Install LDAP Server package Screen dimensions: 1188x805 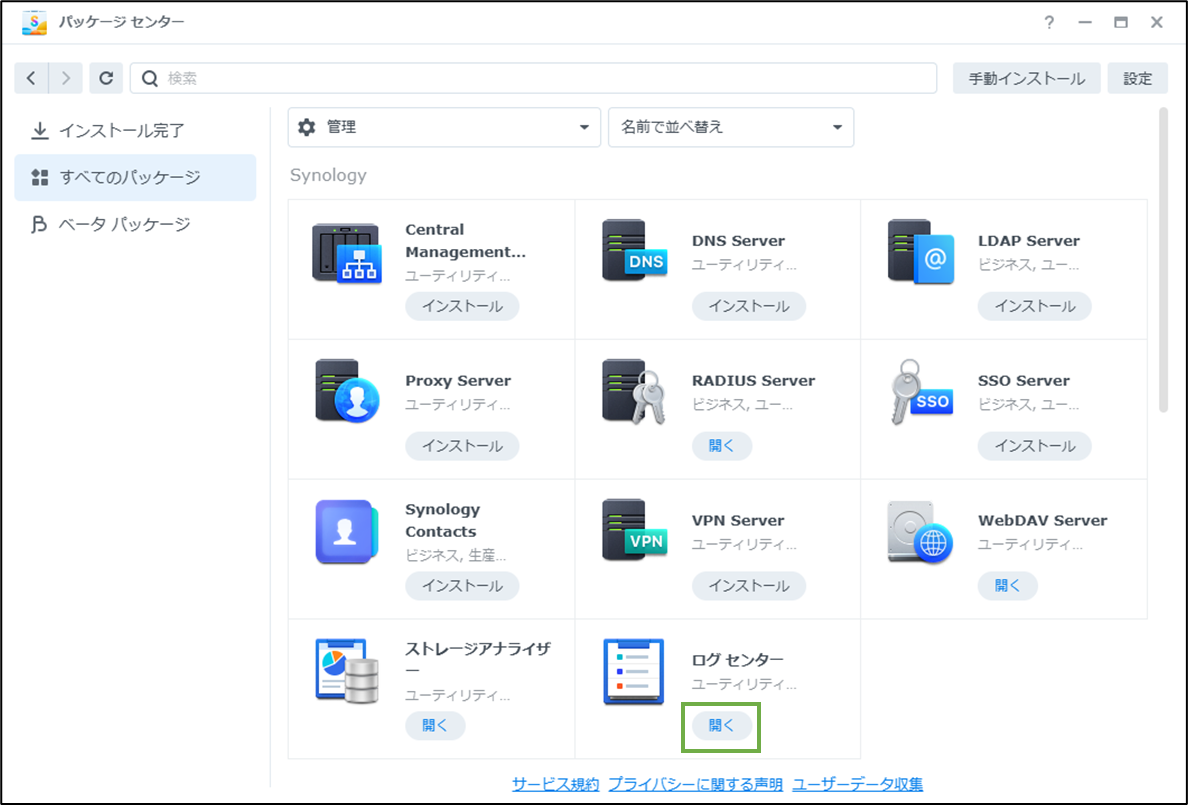pos(1035,306)
